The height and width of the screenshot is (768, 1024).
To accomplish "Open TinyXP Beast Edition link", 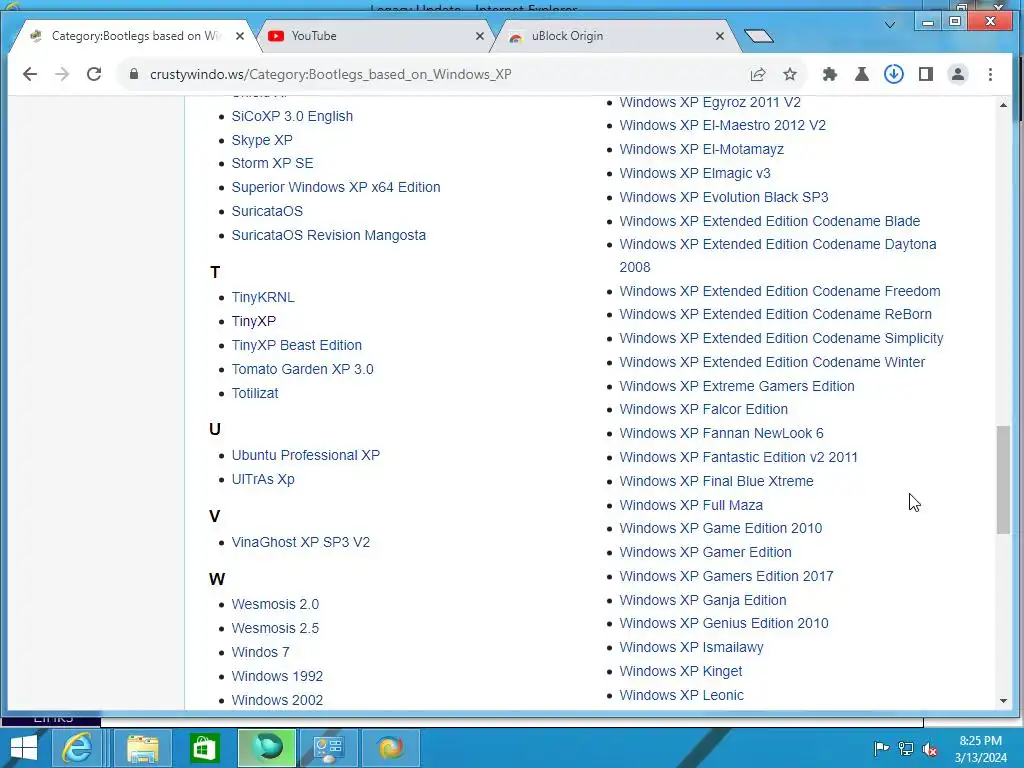I will tap(296, 345).
